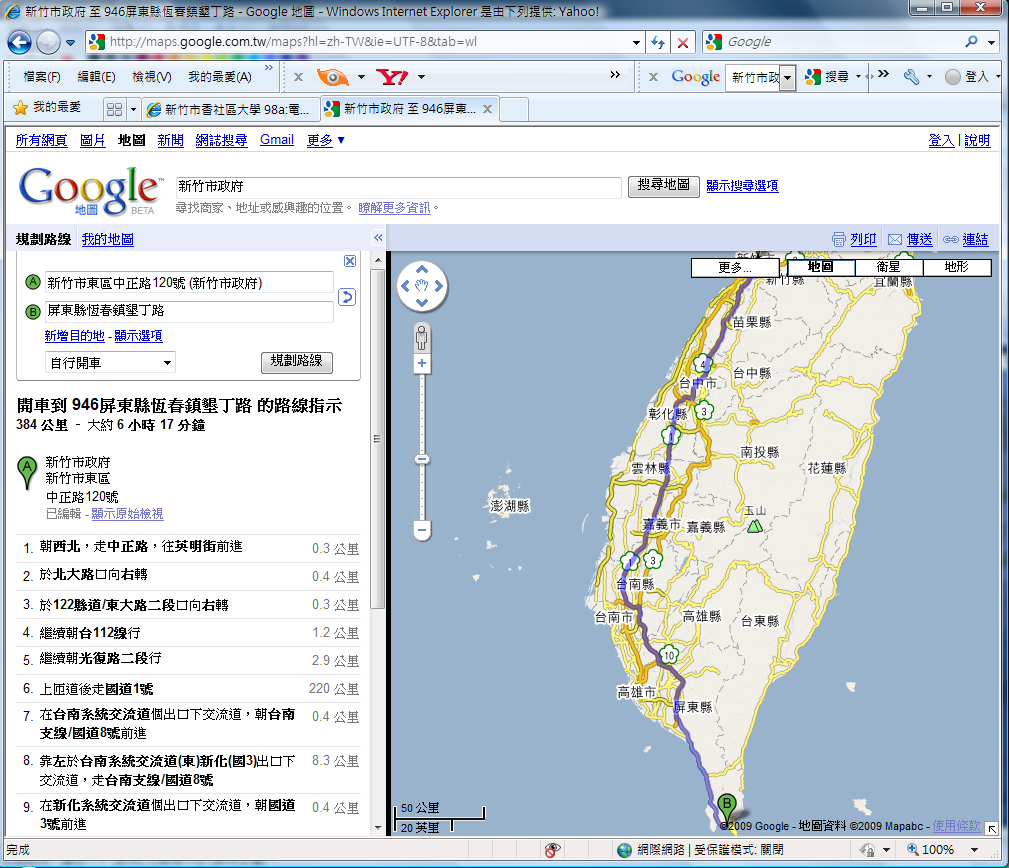This screenshot has width=1009, height=868.
Task: Open the Google Toolbar search box dropdown
Action: point(787,78)
